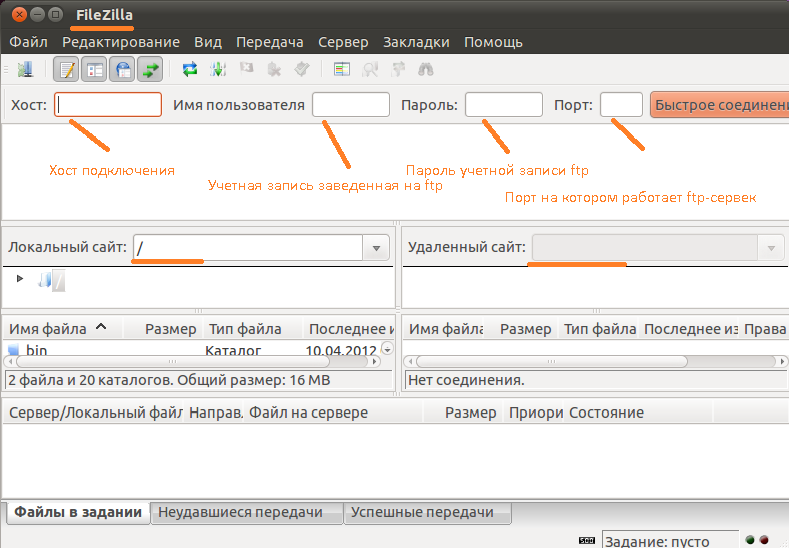Image resolution: width=790 pixels, height=548 pixels.
Task: Click the Приоритет queue column header
Action: (534, 413)
